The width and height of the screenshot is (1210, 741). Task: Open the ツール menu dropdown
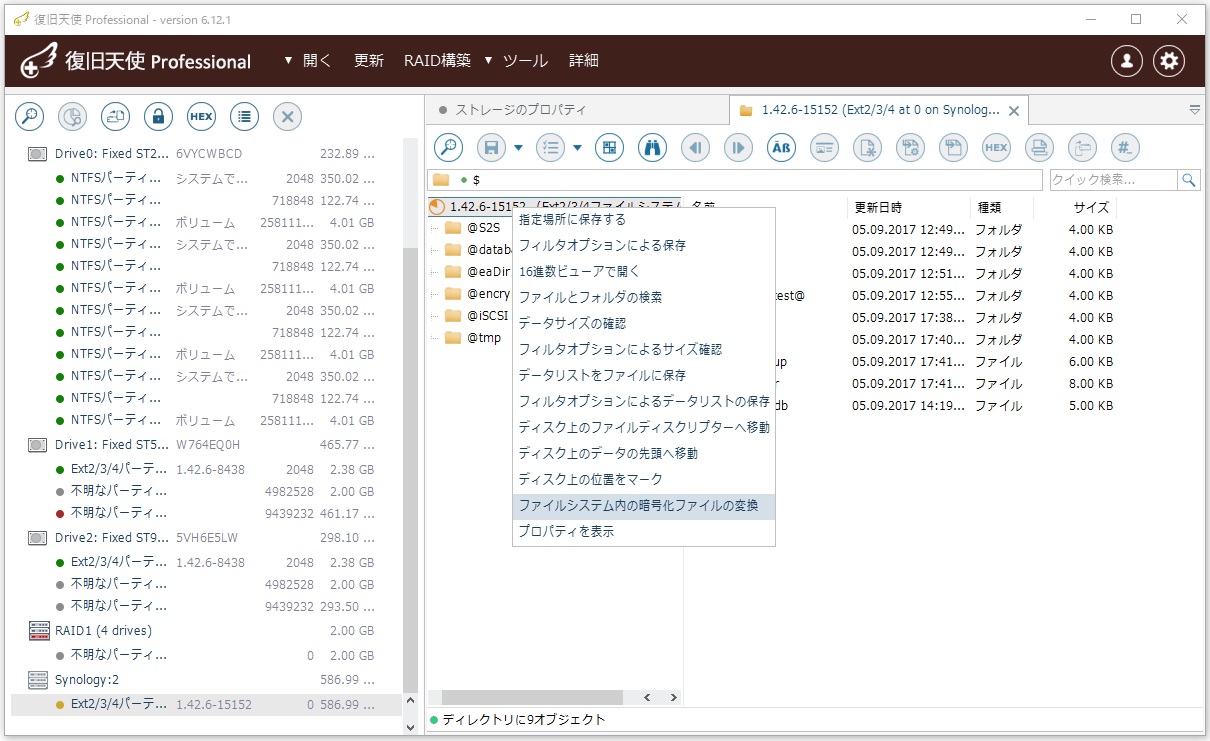point(516,60)
